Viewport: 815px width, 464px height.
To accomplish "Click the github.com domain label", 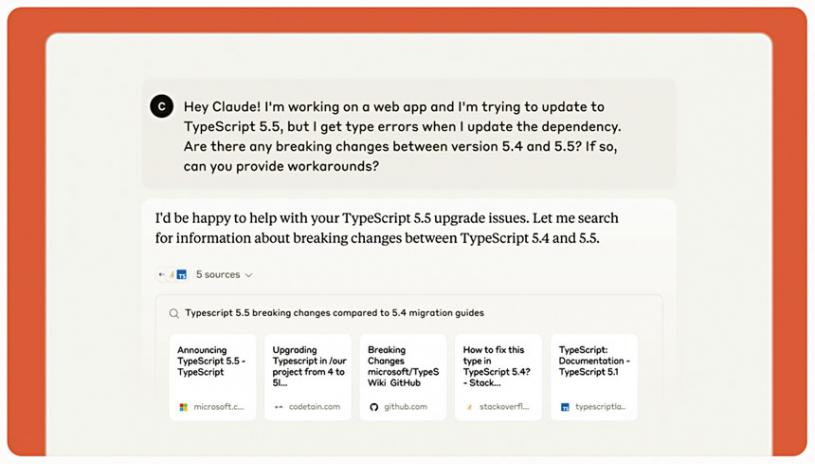I will tap(405, 407).
